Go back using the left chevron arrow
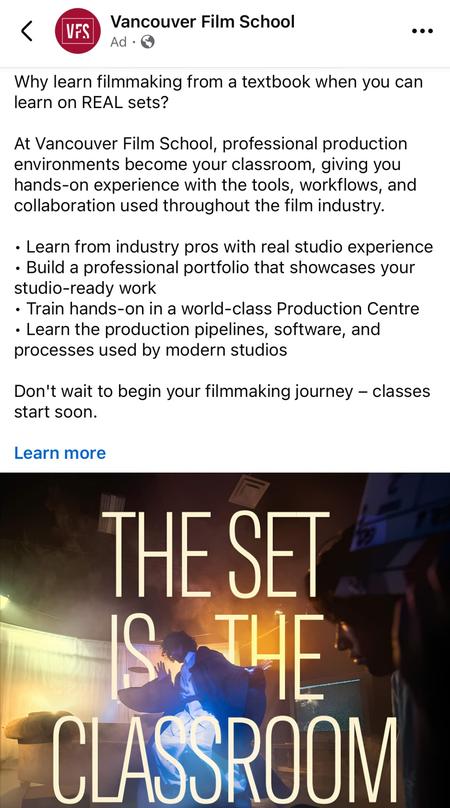This screenshot has width=450, height=808. click(27, 31)
